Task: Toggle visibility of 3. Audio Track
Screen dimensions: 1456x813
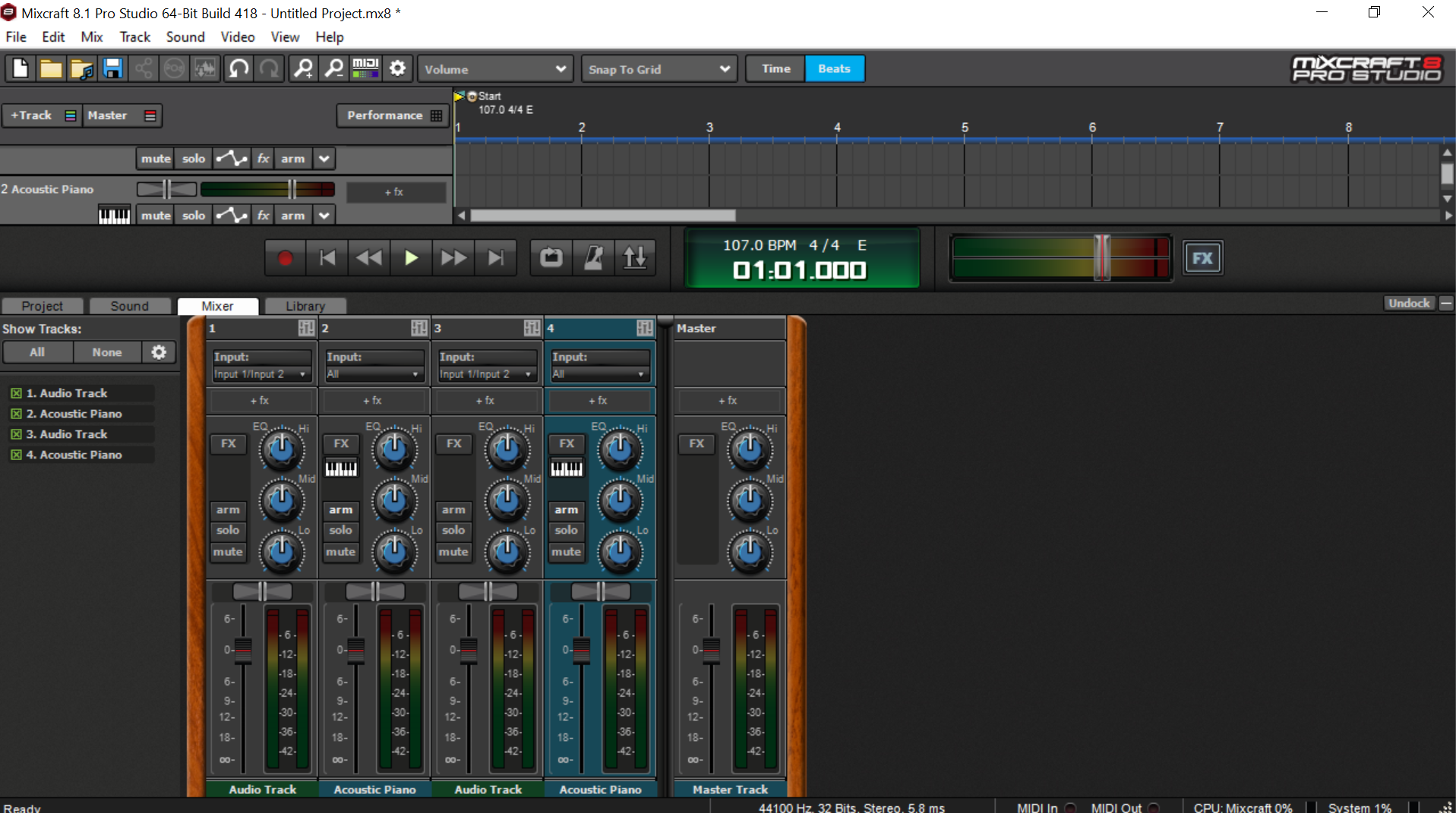Action: (16, 434)
